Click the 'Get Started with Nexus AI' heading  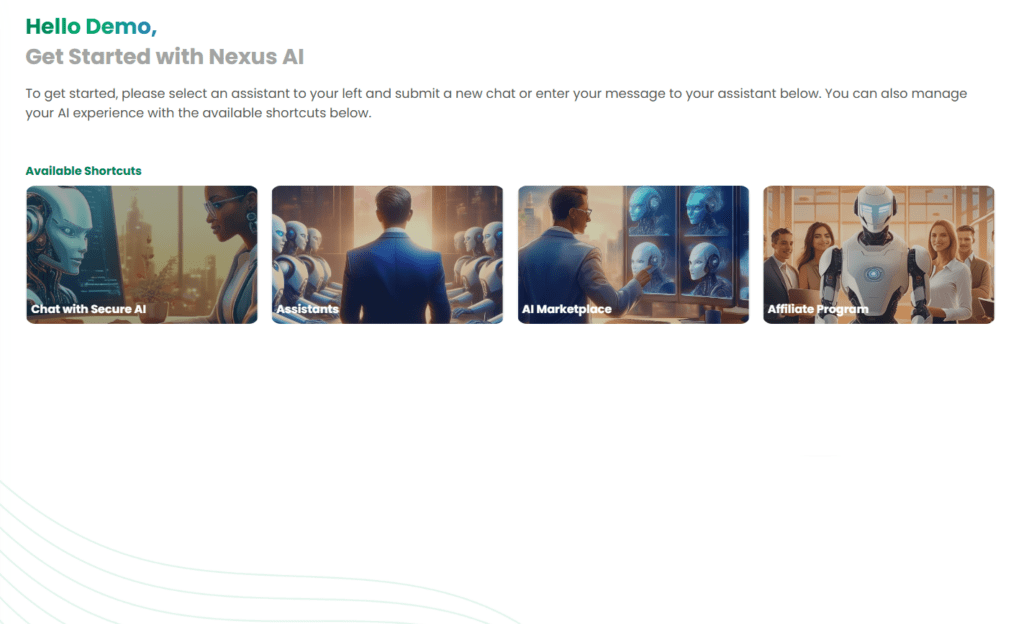pos(165,57)
